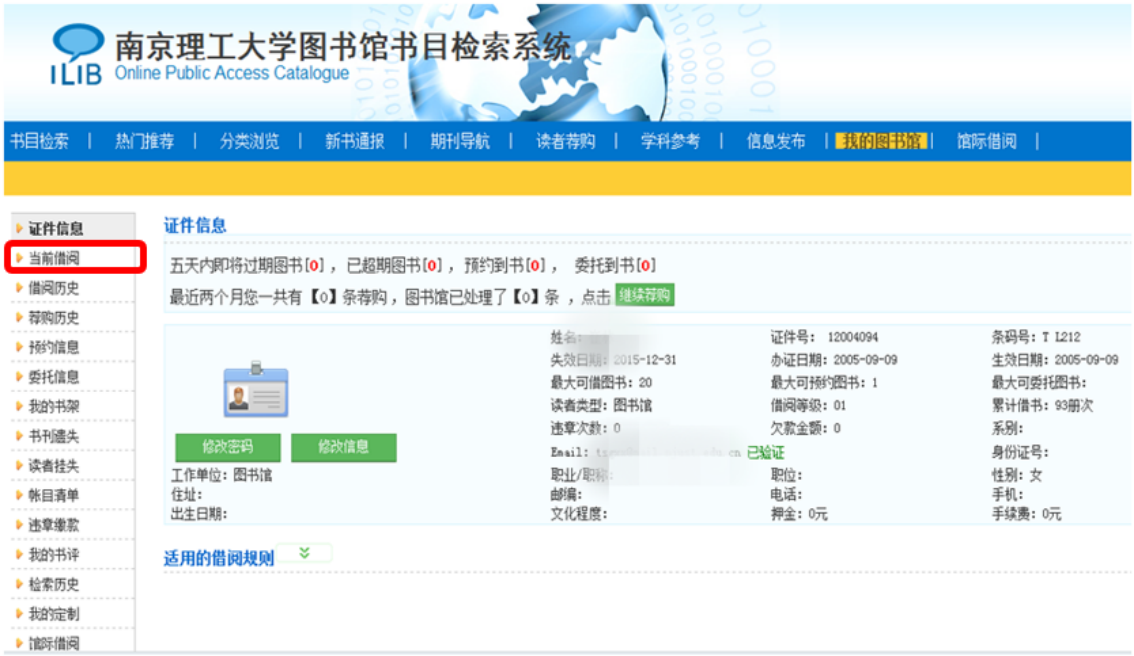Open the 学科参考 navigation tab
This screenshot has width=1134, height=656.
[x=670, y=141]
